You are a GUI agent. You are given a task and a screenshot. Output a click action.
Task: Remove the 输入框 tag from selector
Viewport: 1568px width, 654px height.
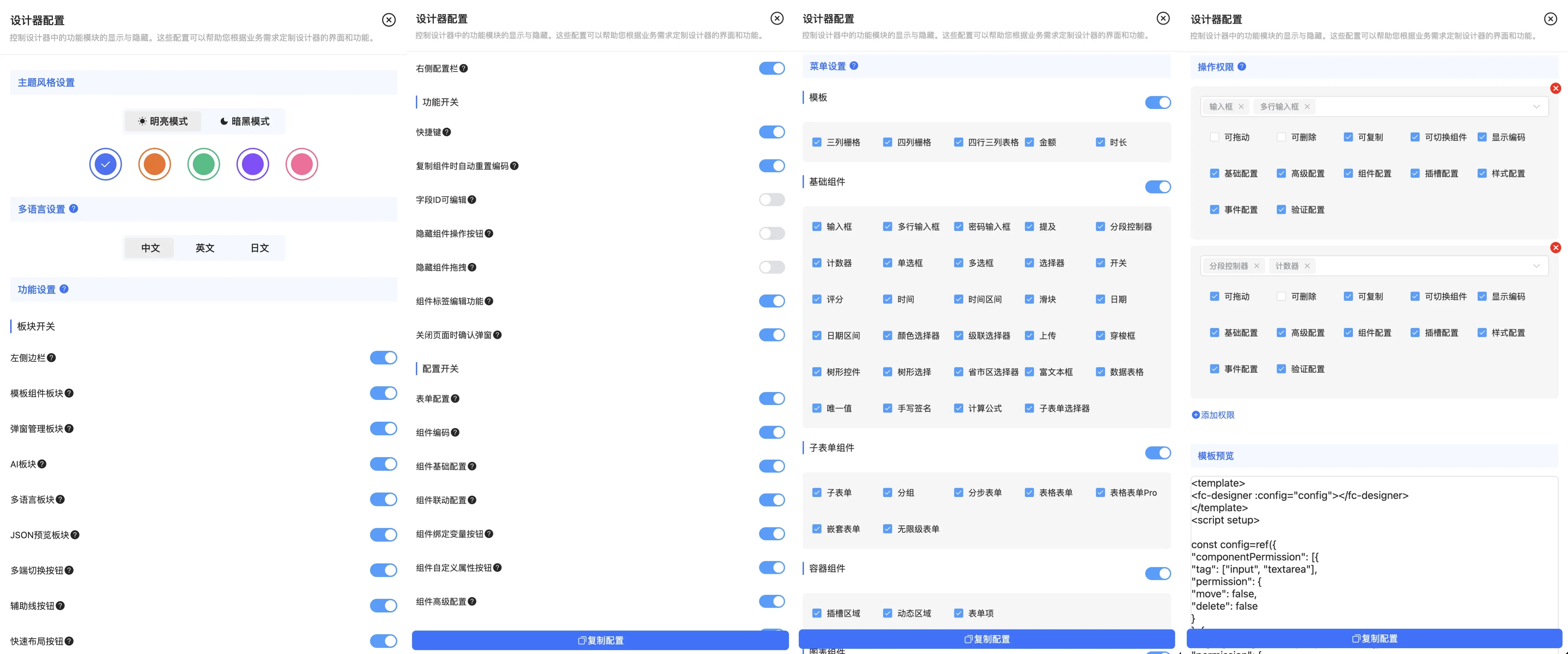pos(1241,107)
